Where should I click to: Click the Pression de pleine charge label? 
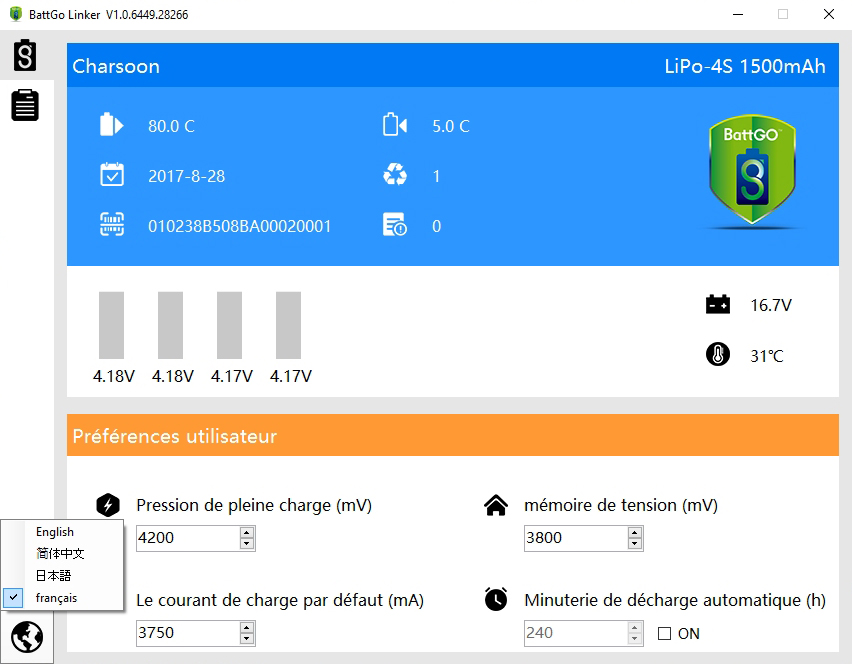pyautogui.click(x=254, y=505)
